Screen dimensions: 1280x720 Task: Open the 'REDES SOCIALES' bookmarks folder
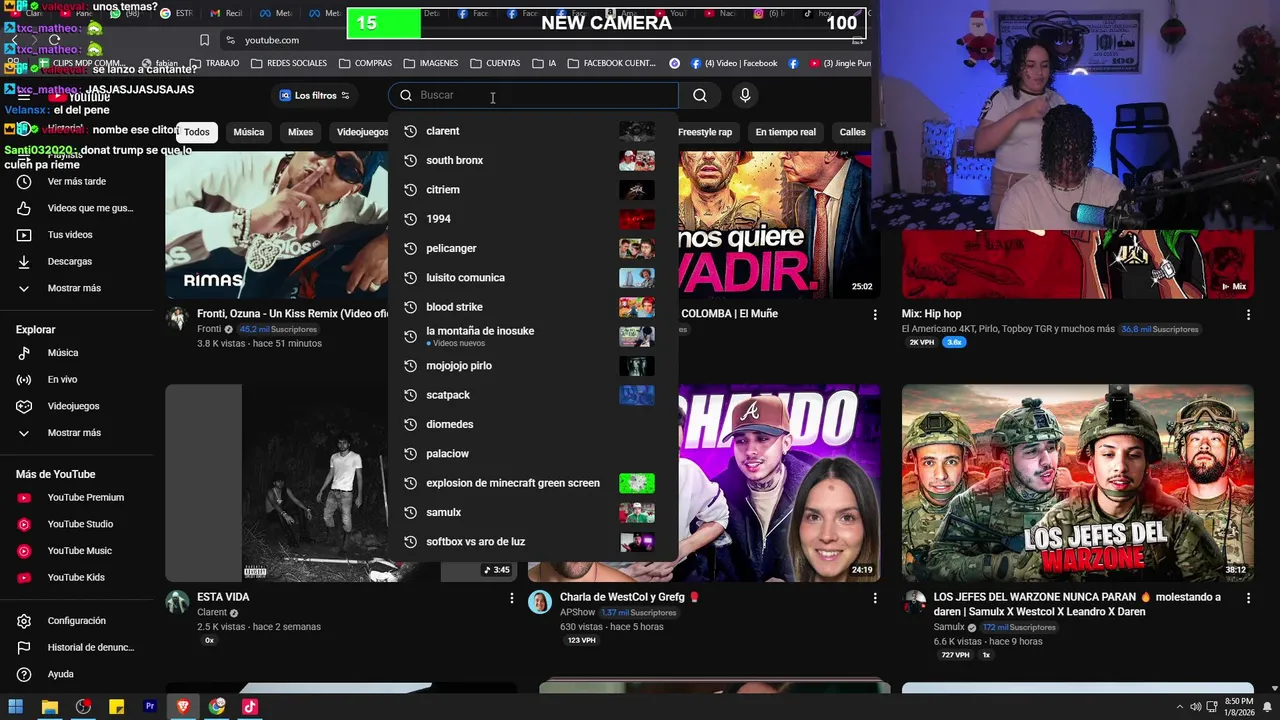pyautogui.click(x=288, y=63)
